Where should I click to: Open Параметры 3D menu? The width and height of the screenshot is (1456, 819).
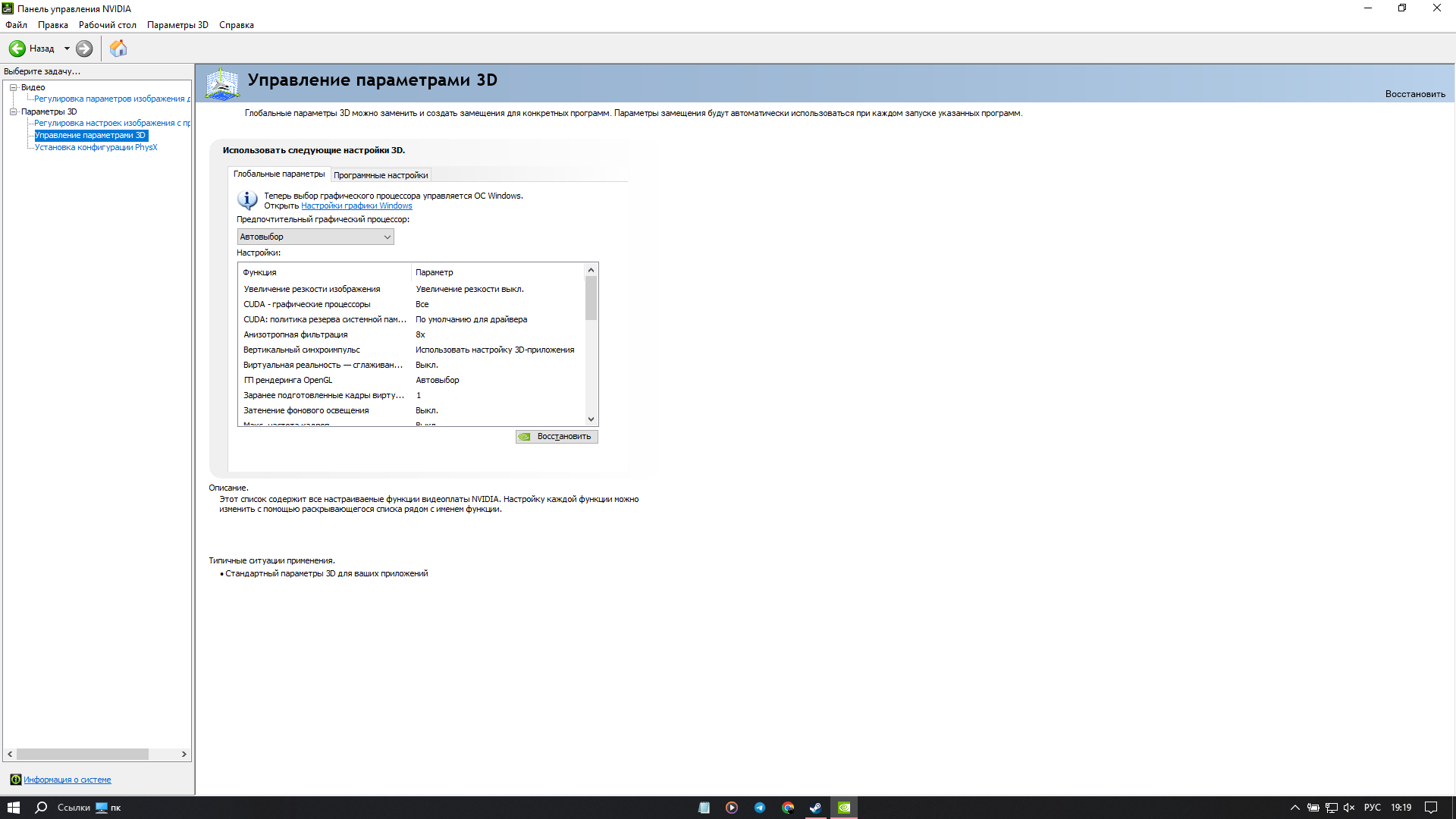[x=177, y=25]
